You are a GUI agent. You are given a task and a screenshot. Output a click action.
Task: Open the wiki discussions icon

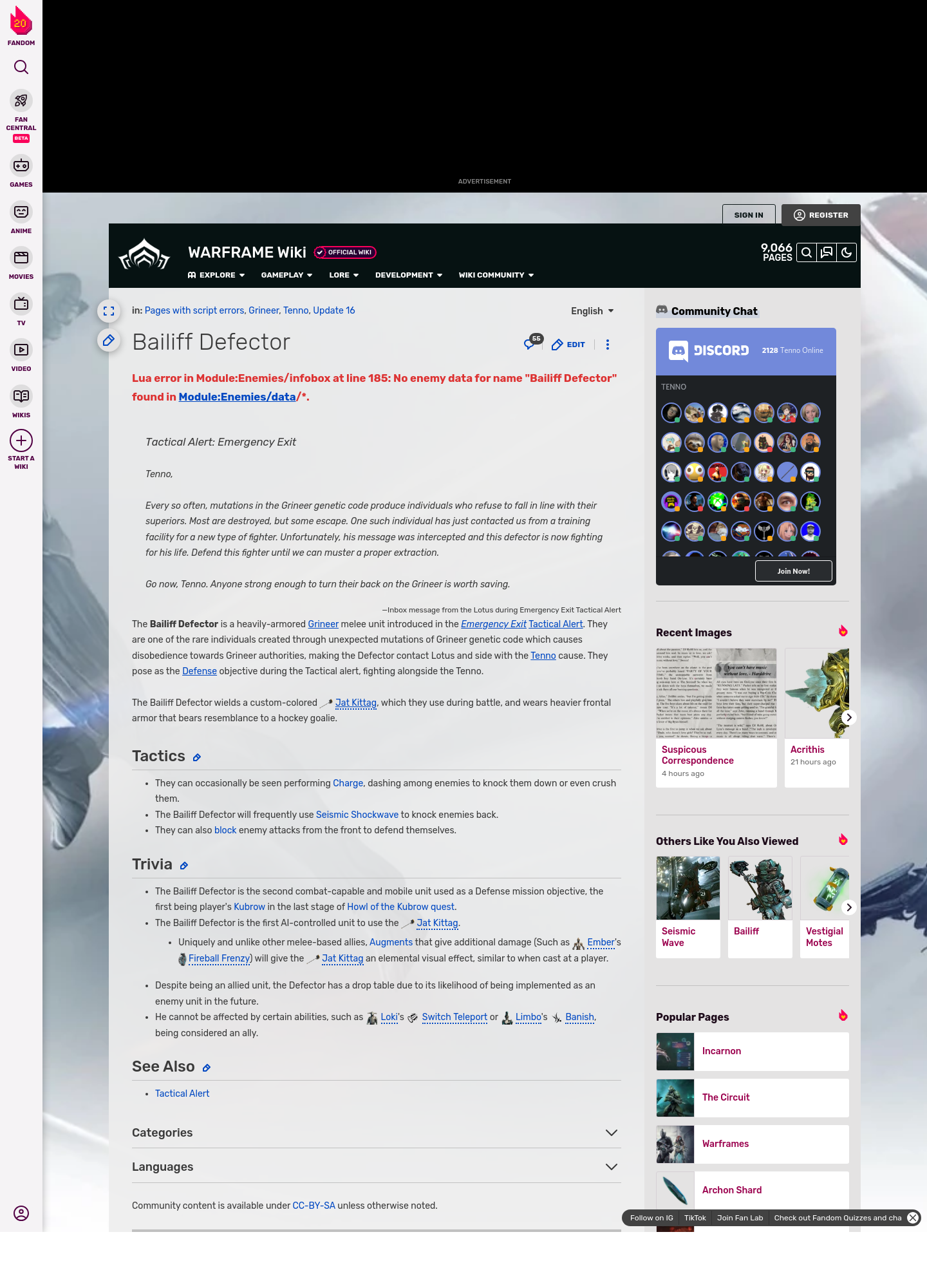827,252
